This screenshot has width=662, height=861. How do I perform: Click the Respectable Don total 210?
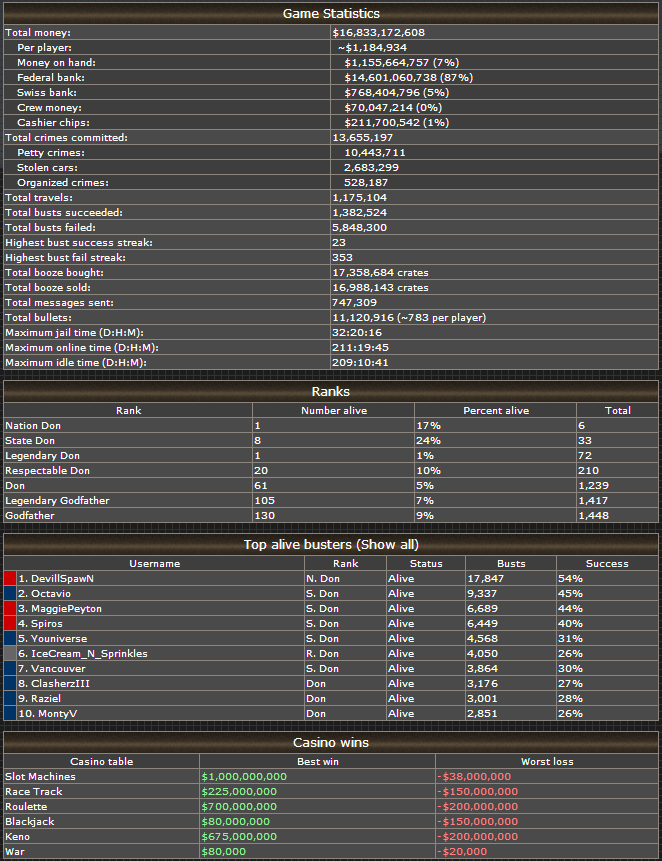point(588,471)
